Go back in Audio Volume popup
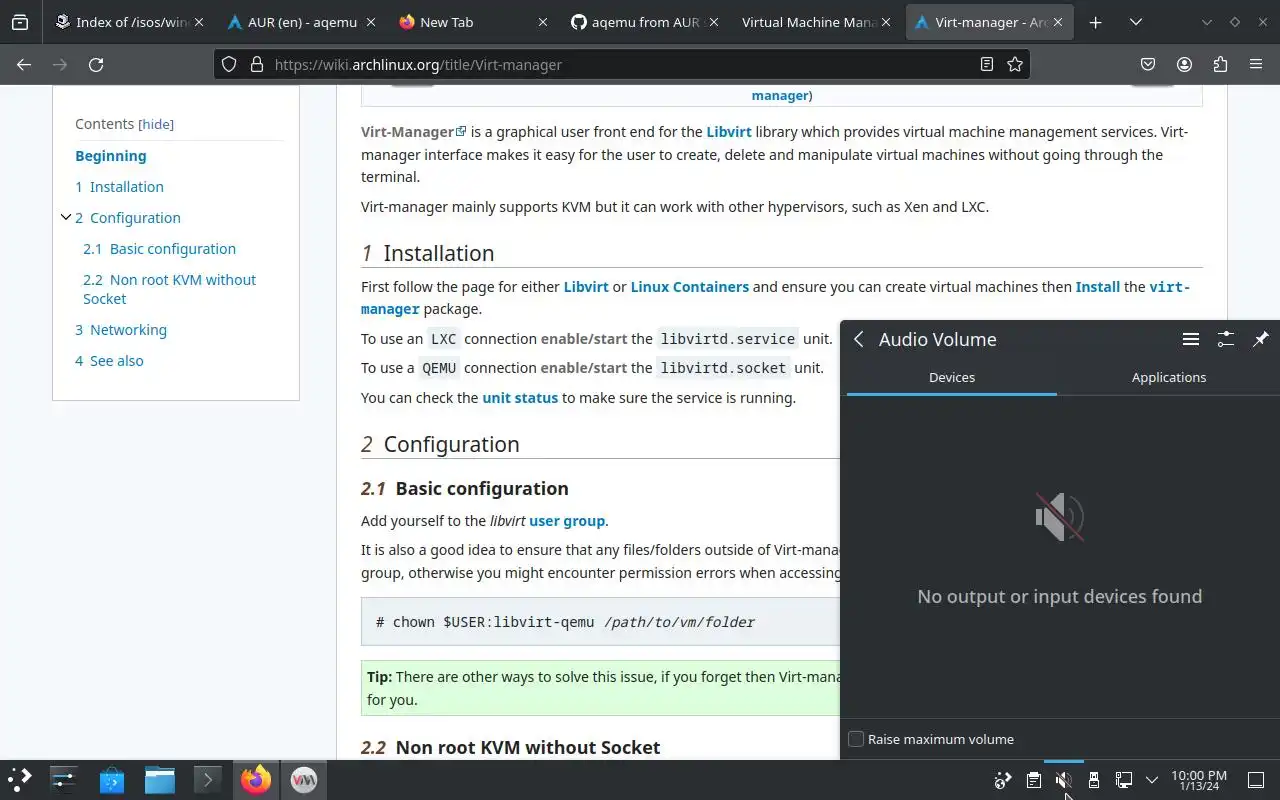 point(859,339)
